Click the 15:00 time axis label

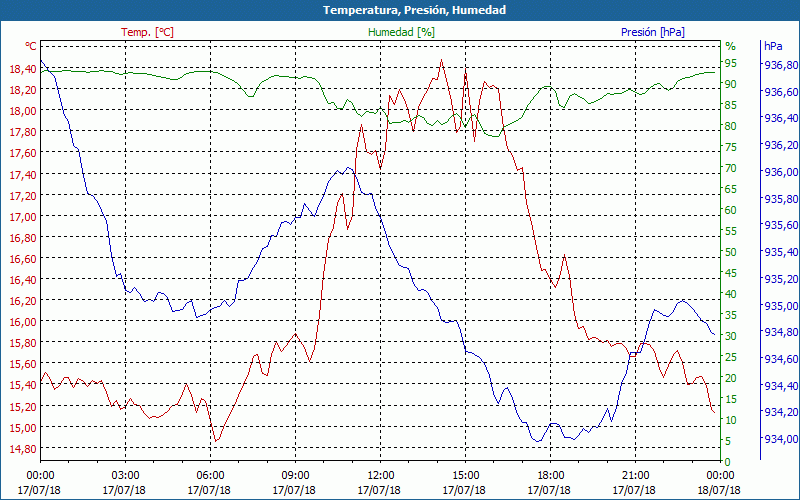465,476
